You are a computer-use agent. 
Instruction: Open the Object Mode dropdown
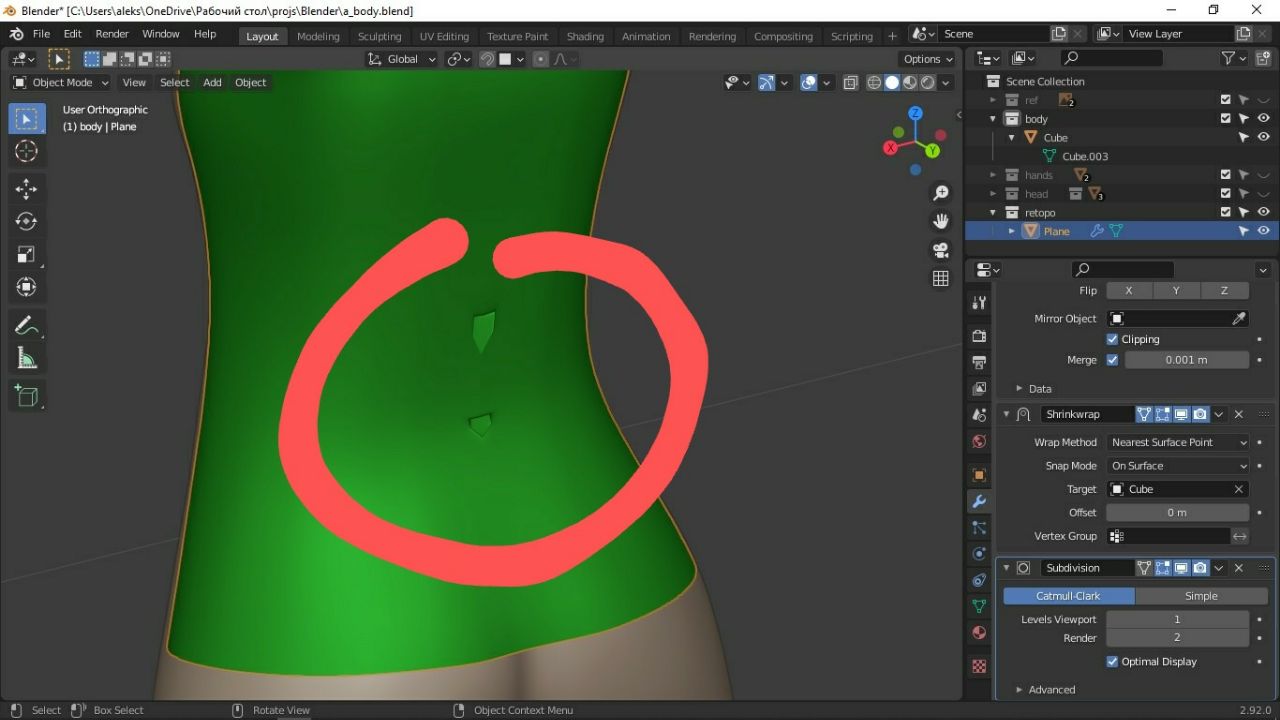point(60,83)
